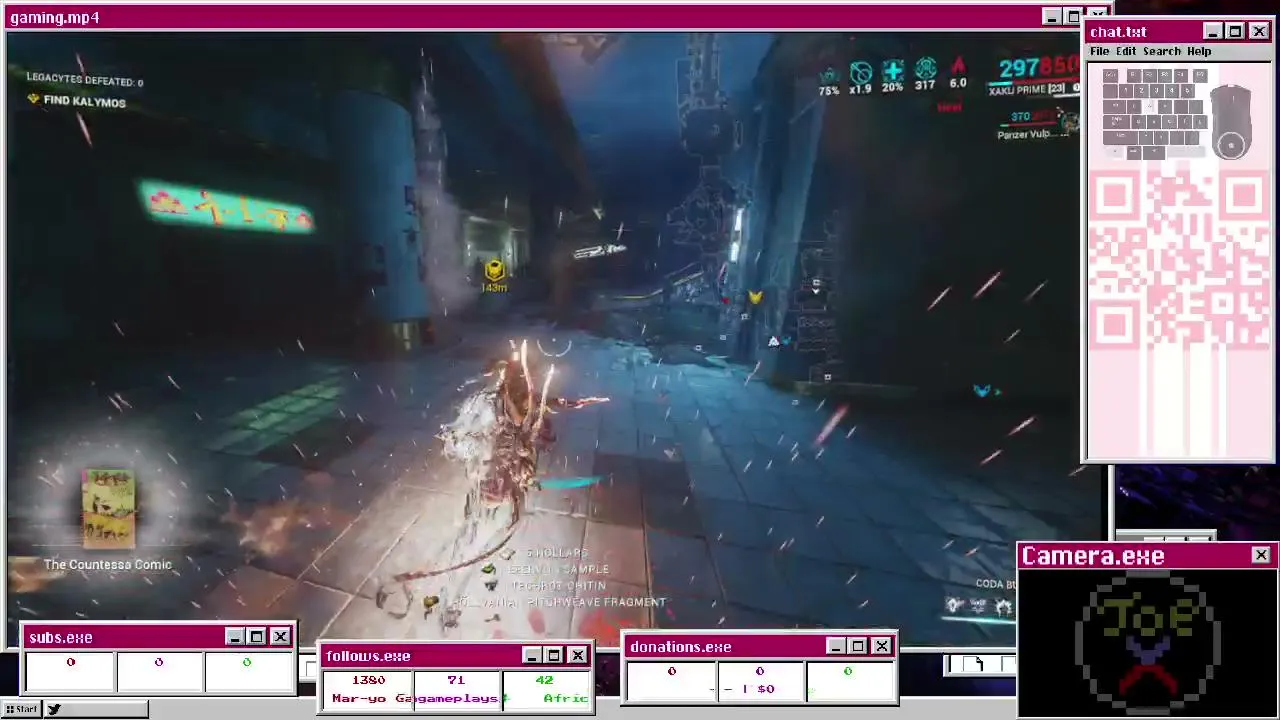Click the Twitter bird icon on the taskbar
Viewport: 1280px width, 720px height.
(x=54, y=709)
